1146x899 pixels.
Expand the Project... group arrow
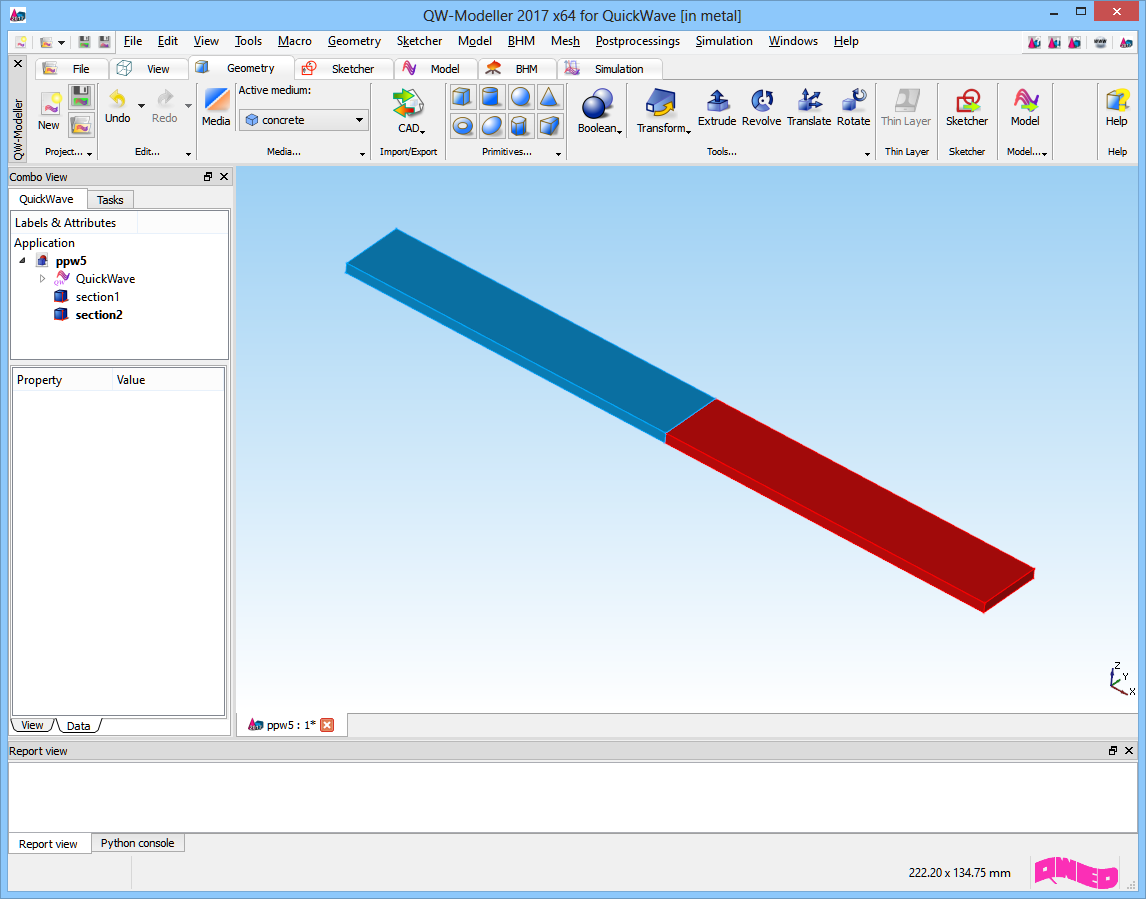90,153
